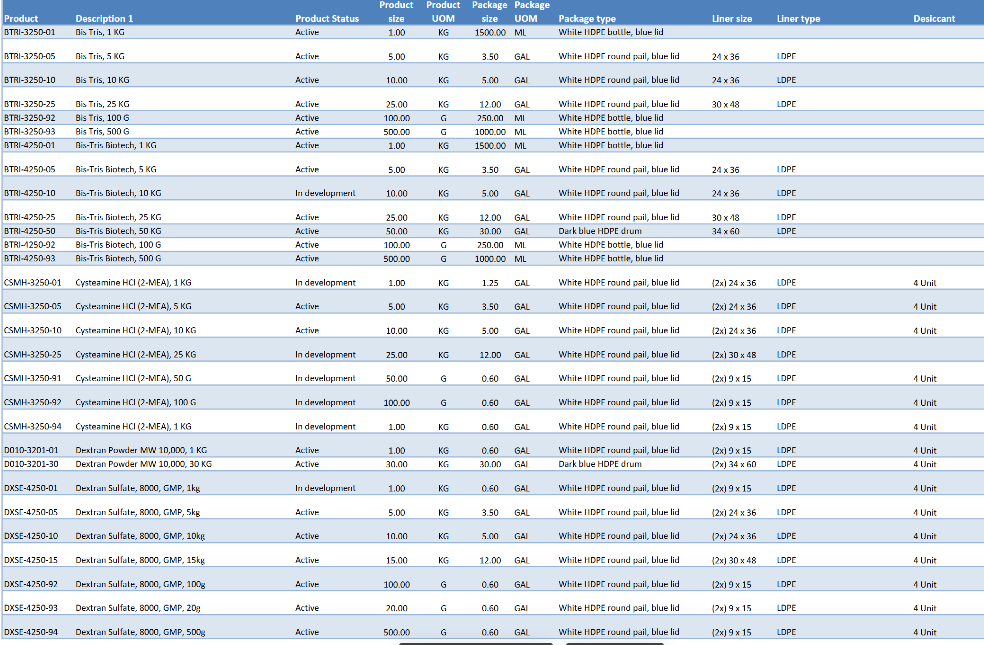The height and width of the screenshot is (645, 984).
Task: Select 'Cysteamine HCl (2-MEA), 25 KG' description
Action: coord(135,355)
